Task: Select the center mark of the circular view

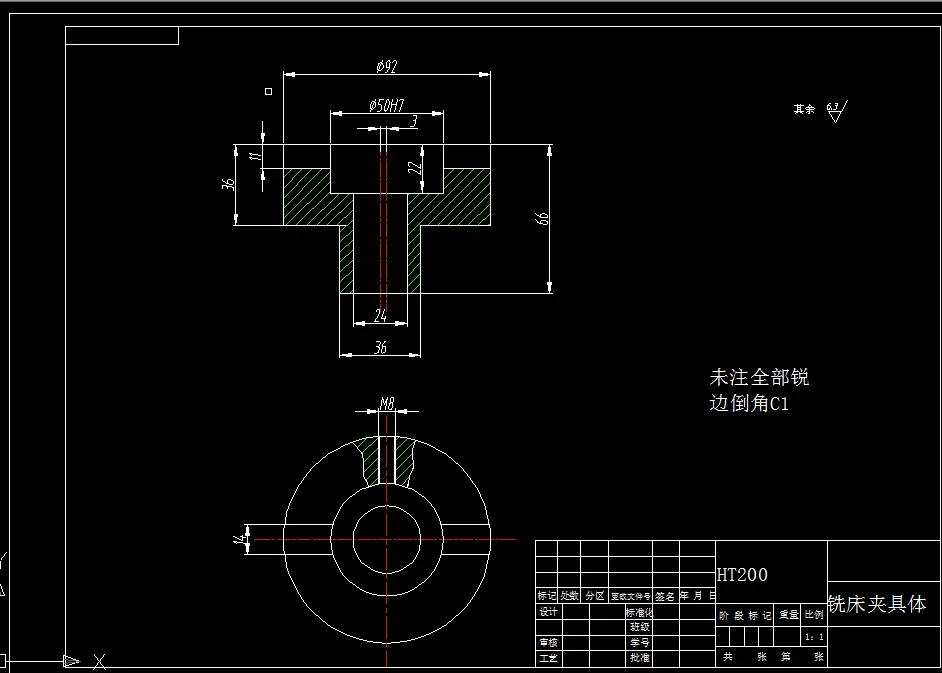Action: point(385,540)
